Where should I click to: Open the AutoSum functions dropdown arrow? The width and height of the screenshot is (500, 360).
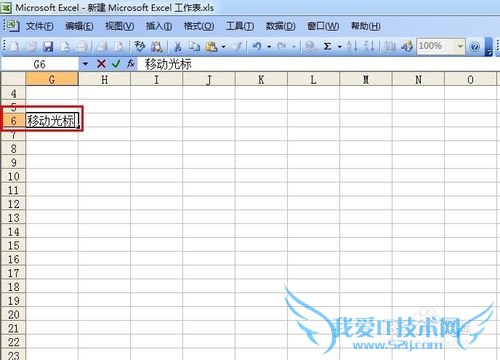(x=340, y=46)
